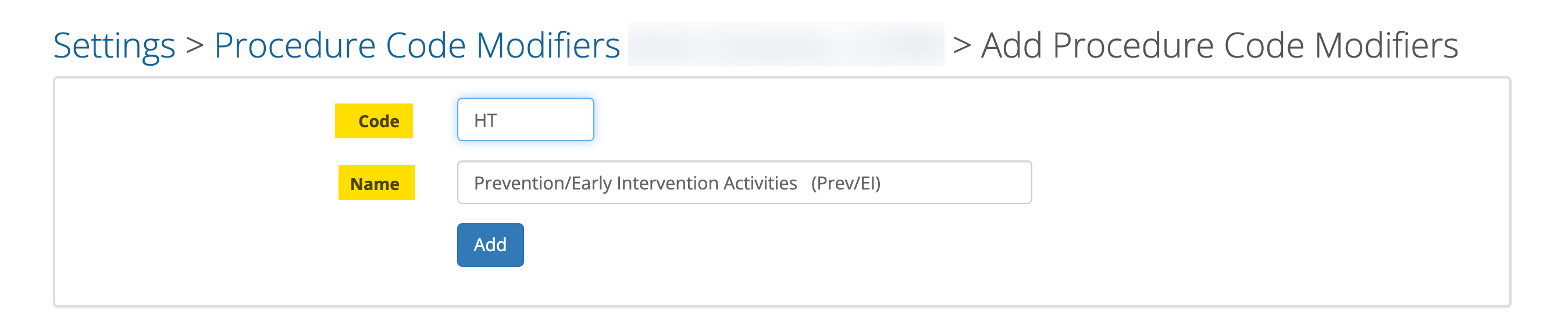Click the yellow Code label
This screenshot has height=329, width=1568.
click(x=375, y=121)
